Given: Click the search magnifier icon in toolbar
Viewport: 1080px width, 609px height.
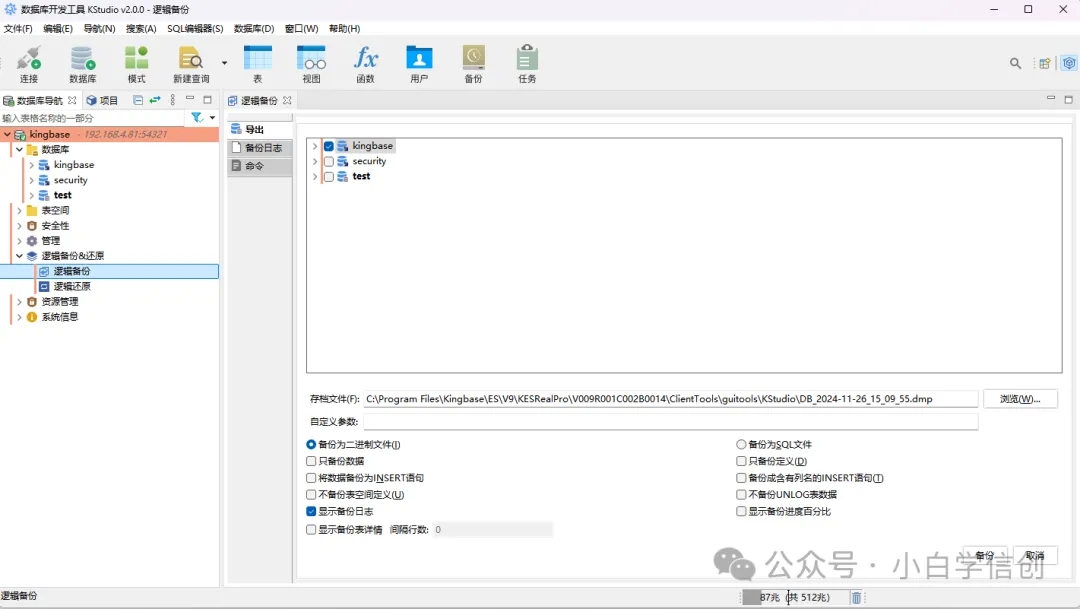Looking at the screenshot, I should 1015,63.
